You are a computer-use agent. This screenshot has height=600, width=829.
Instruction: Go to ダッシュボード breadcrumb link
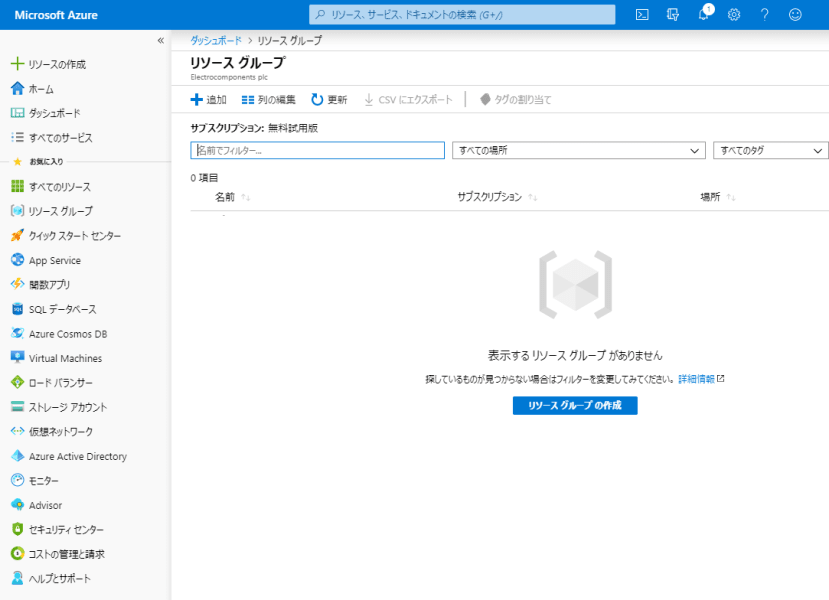[x=216, y=41]
